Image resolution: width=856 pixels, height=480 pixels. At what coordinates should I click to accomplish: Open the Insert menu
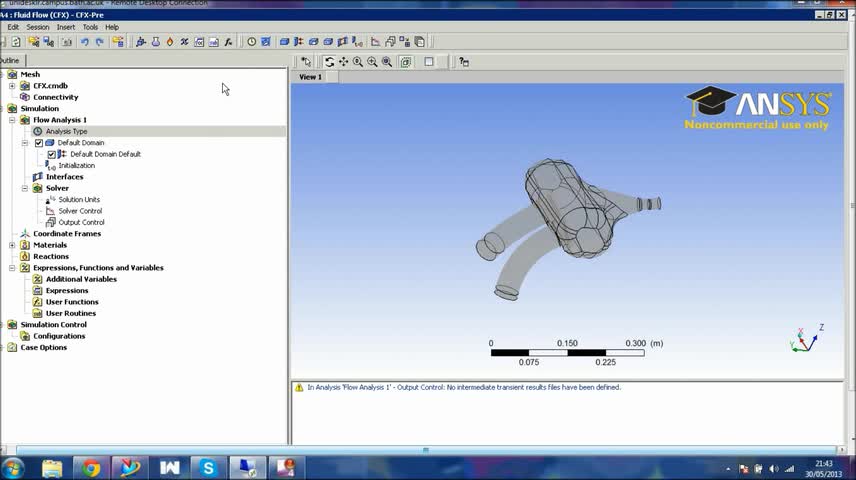tap(66, 27)
